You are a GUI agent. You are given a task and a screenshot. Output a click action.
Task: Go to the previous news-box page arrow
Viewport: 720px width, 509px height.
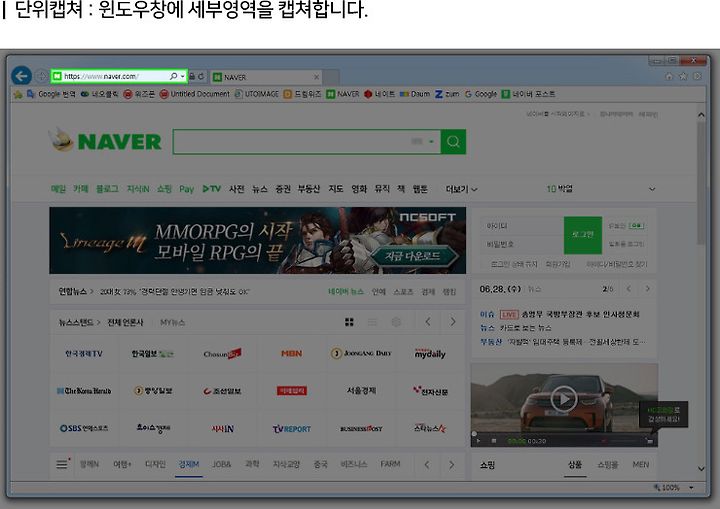click(x=629, y=289)
